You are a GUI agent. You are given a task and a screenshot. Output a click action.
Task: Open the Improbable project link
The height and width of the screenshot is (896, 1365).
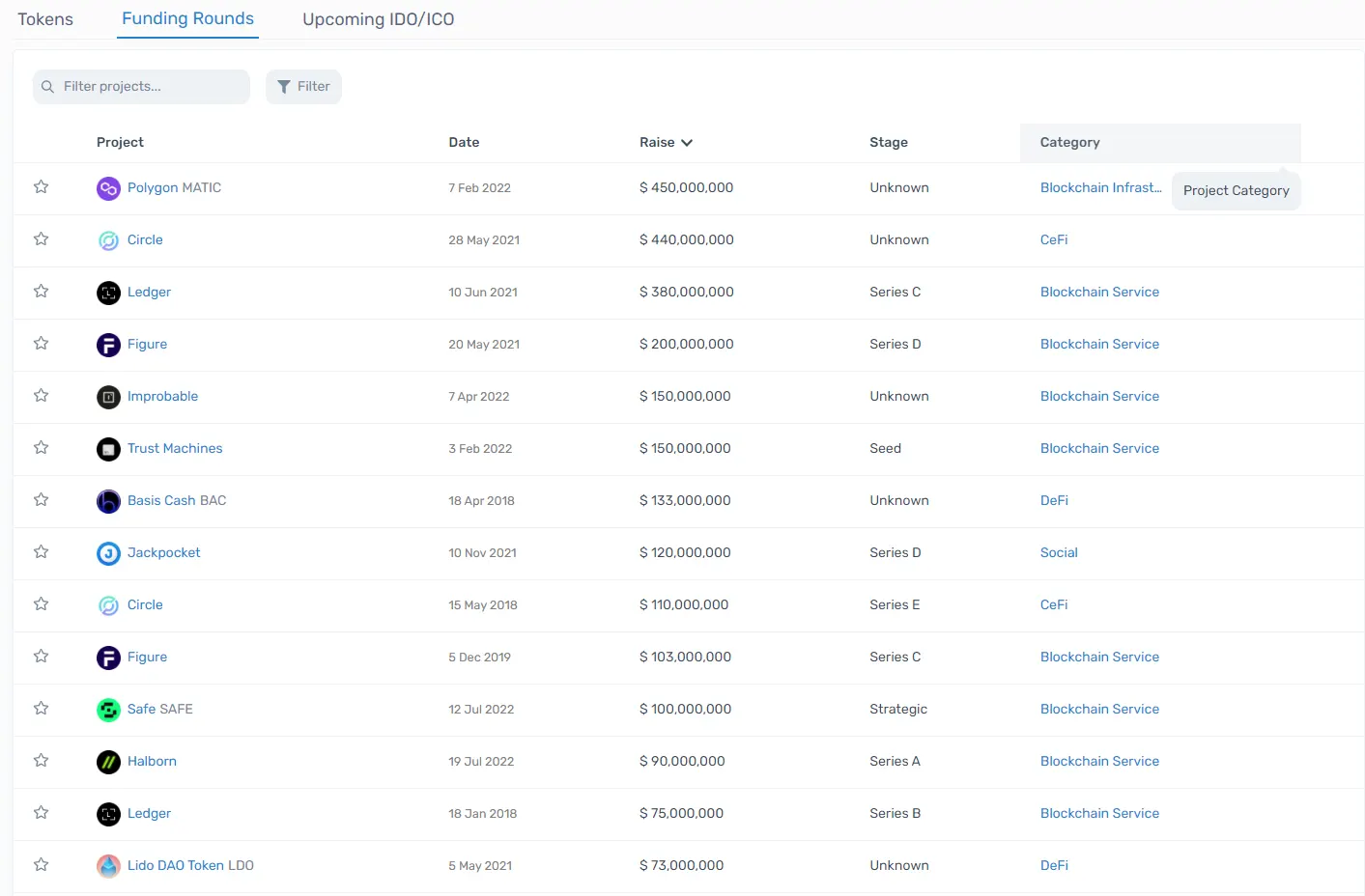[x=162, y=397]
